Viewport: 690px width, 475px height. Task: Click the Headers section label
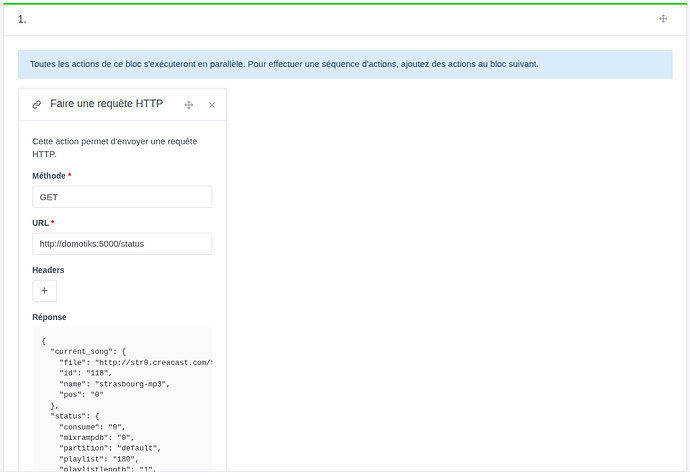pyautogui.click(x=48, y=270)
